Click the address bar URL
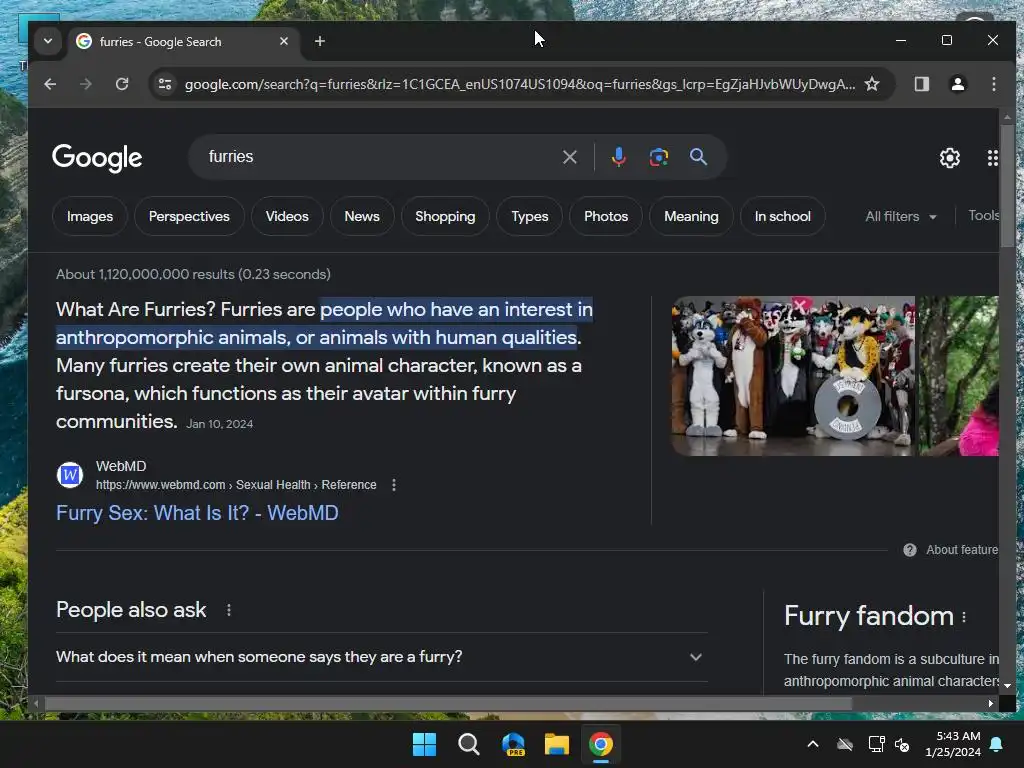Image resolution: width=1024 pixels, height=768 pixels. click(x=519, y=84)
